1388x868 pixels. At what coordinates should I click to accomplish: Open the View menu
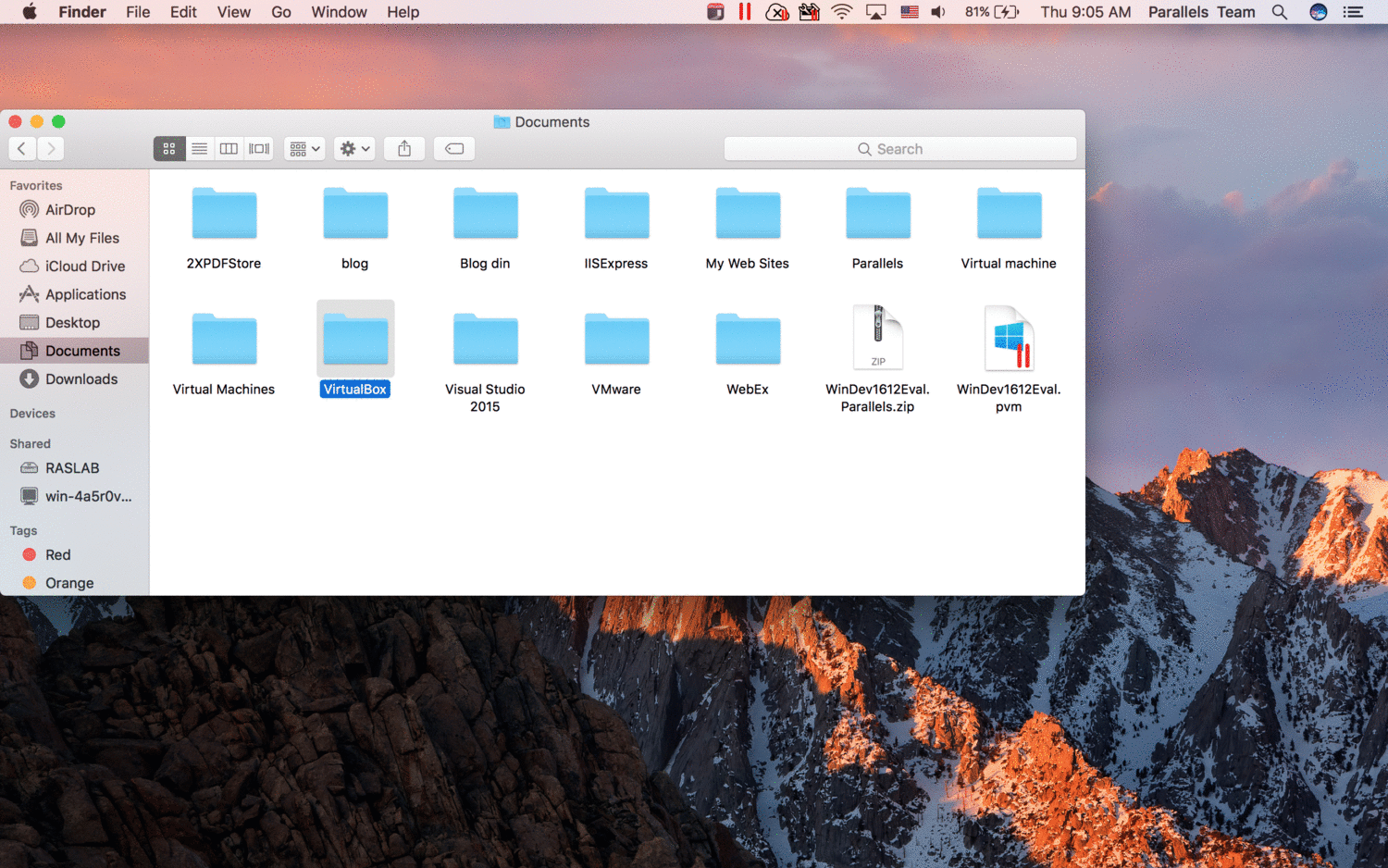pos(234,12)
